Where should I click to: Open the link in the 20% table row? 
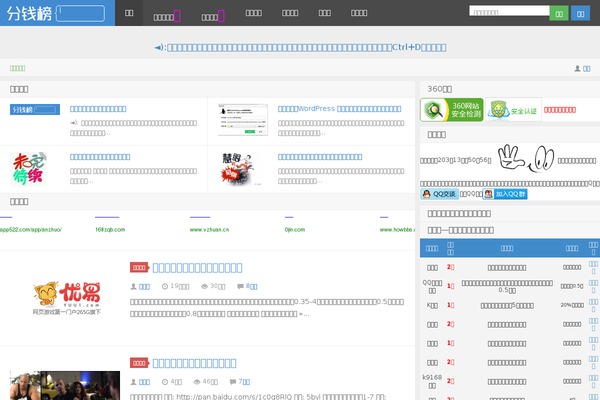[593, 305]
